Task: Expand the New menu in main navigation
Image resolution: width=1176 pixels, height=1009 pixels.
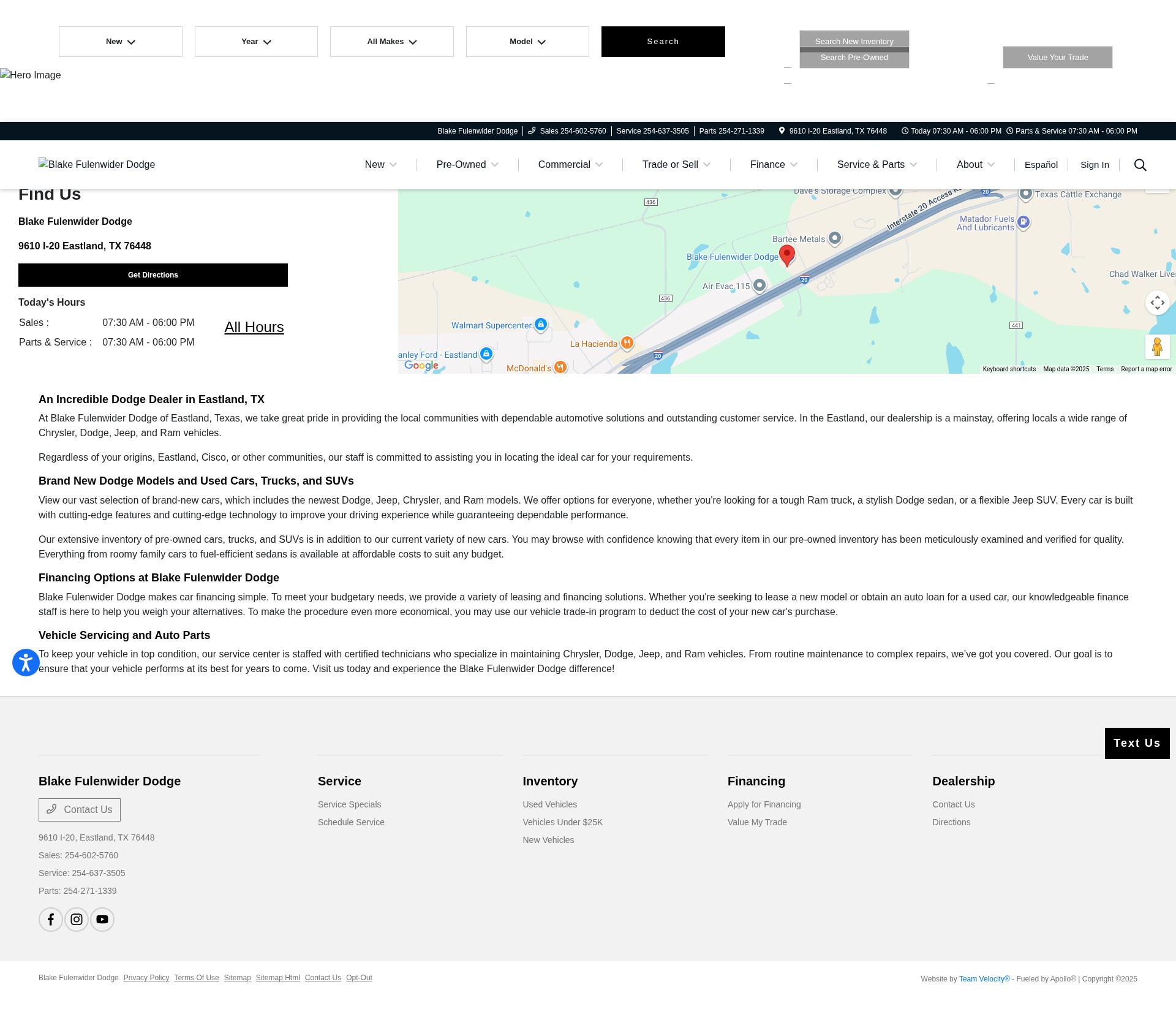Action: coord(381,165)
